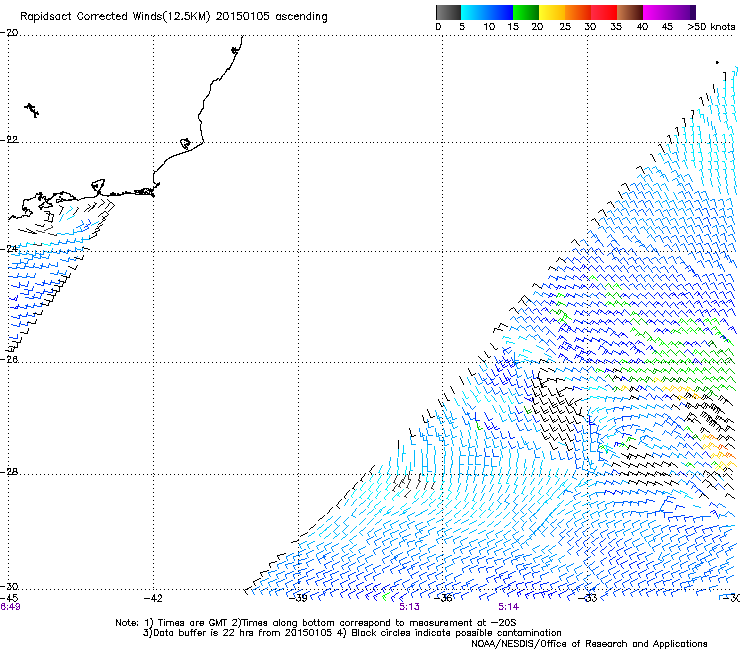740x650 pixels.
Task: Click the purple swath time '5:13'
Action: (409, 607)
